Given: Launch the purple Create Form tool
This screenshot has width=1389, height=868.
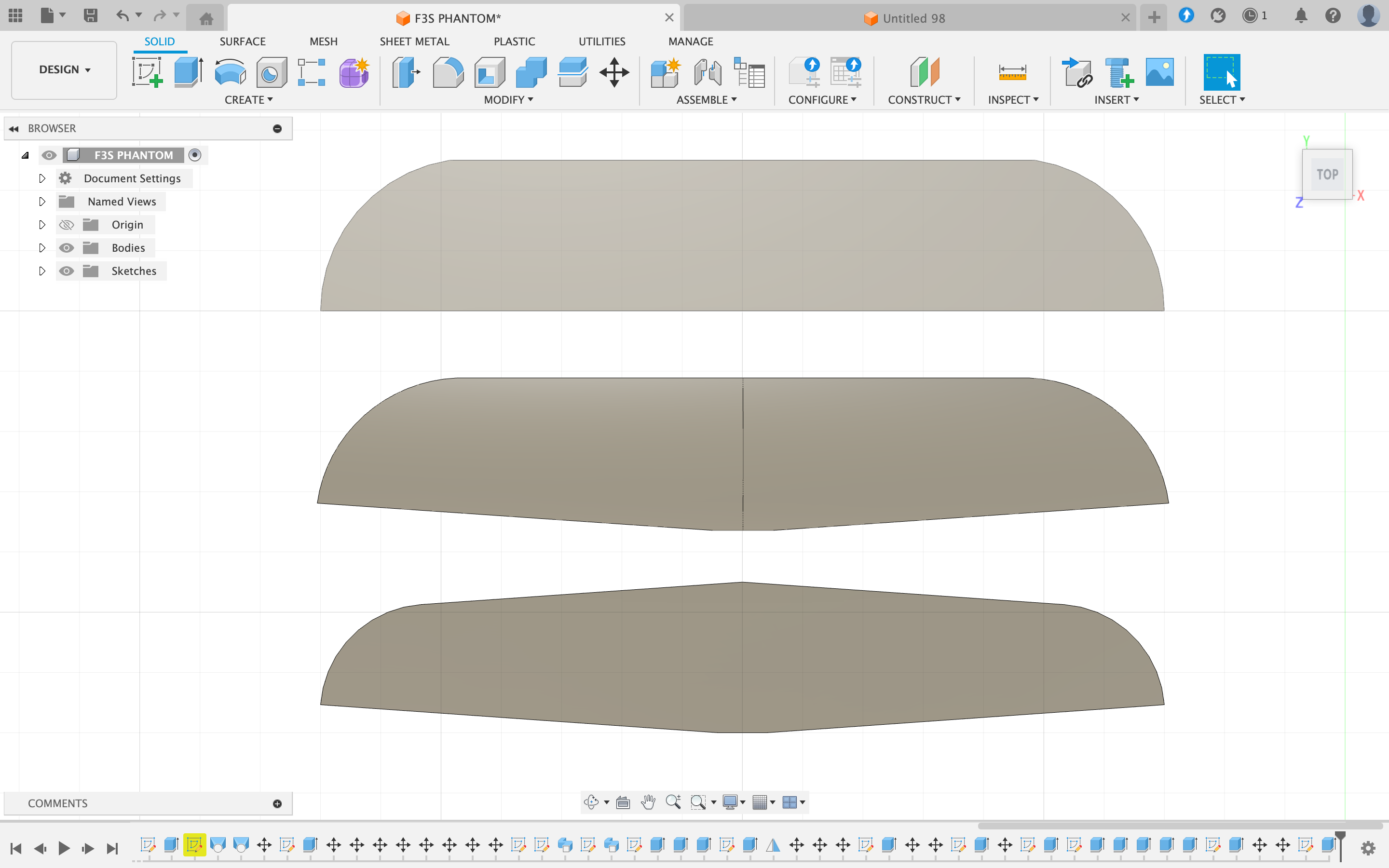Looking at the screenshot, I should pos(354,72).
